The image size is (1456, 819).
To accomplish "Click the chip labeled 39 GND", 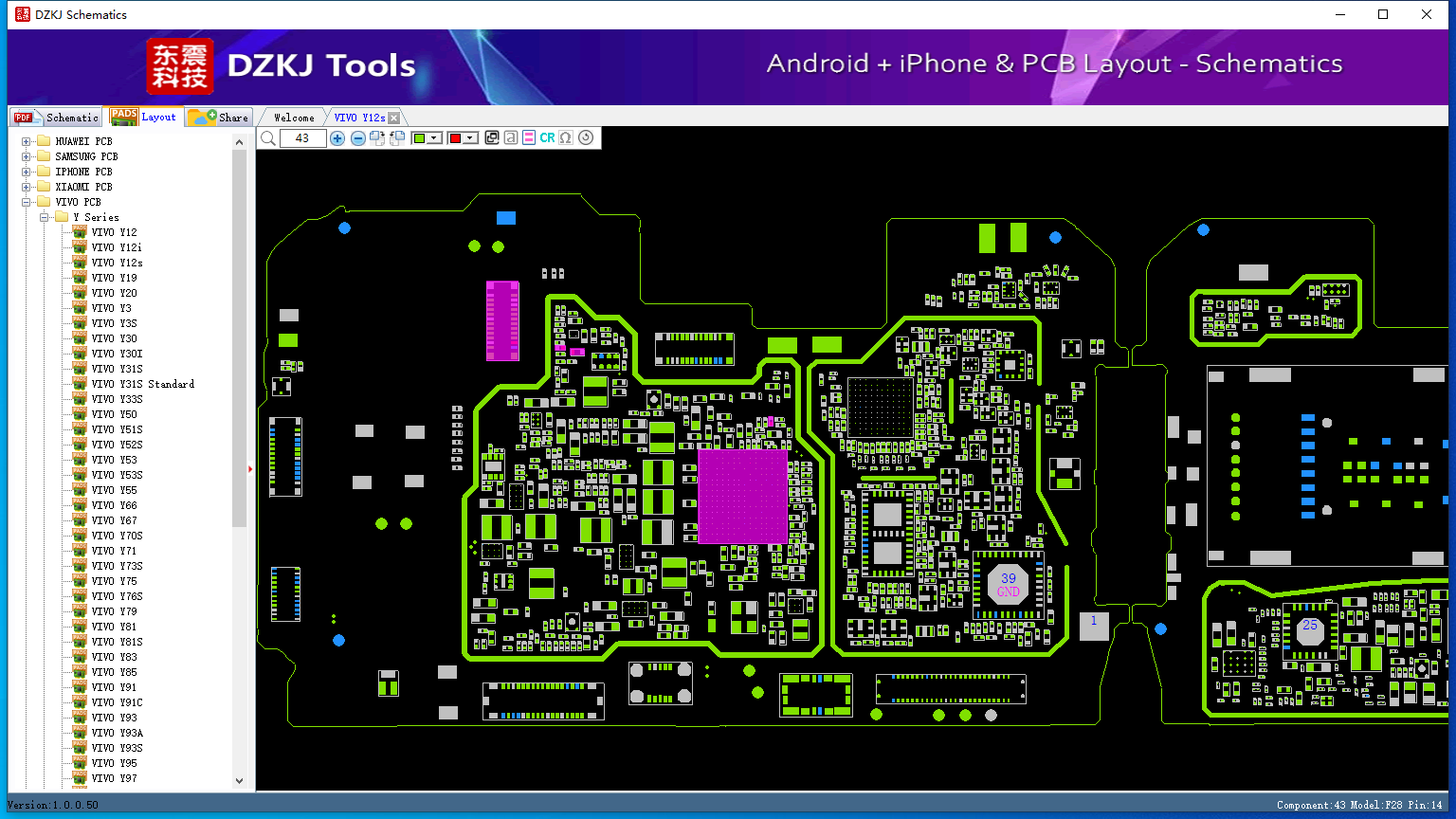I will 1008,585.
